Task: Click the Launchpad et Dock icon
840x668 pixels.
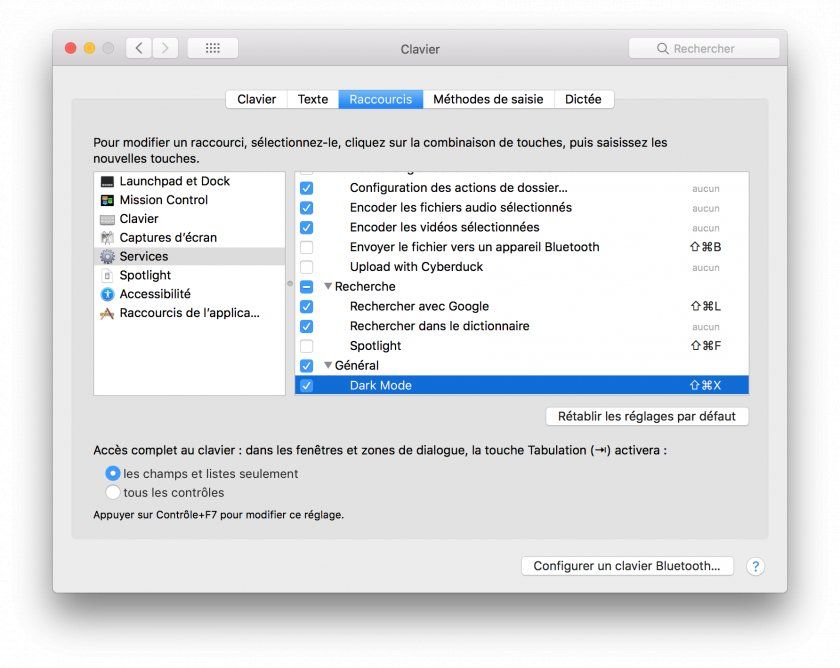Action: click(x=107, y=181)
